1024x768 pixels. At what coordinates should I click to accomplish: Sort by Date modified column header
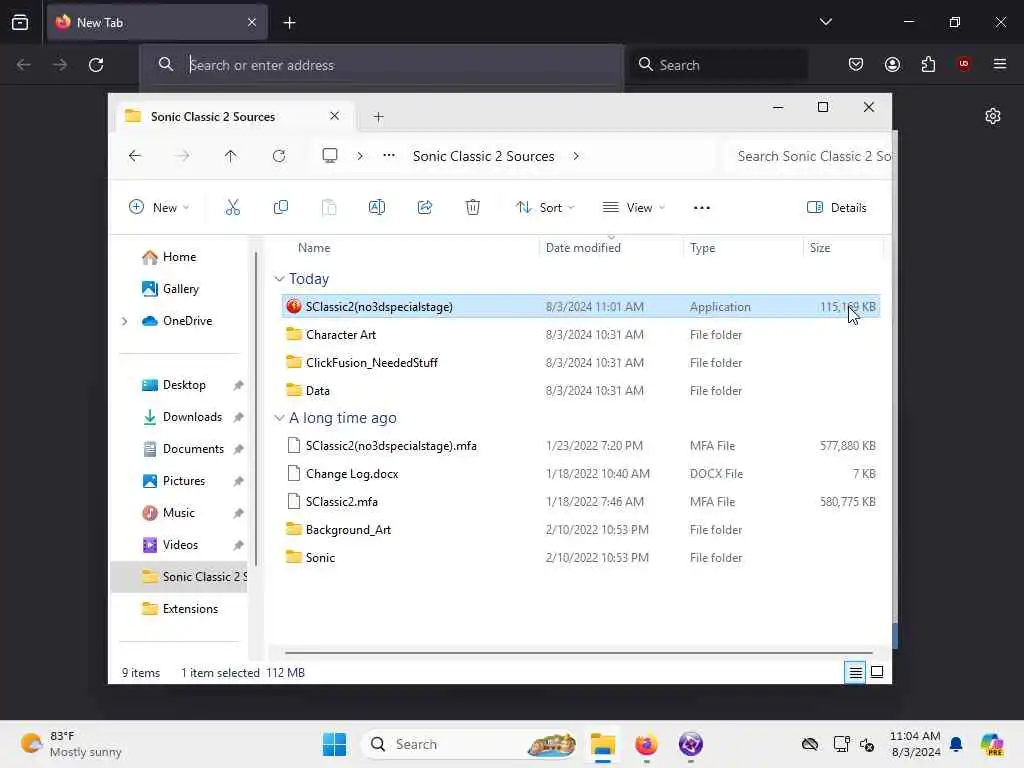(x=583, y=248)
